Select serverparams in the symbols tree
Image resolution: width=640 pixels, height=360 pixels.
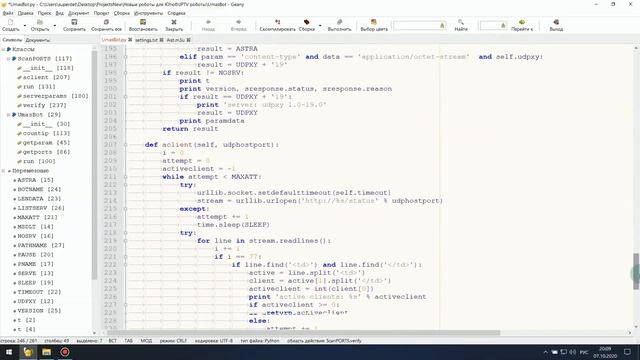tap(56, 96)
